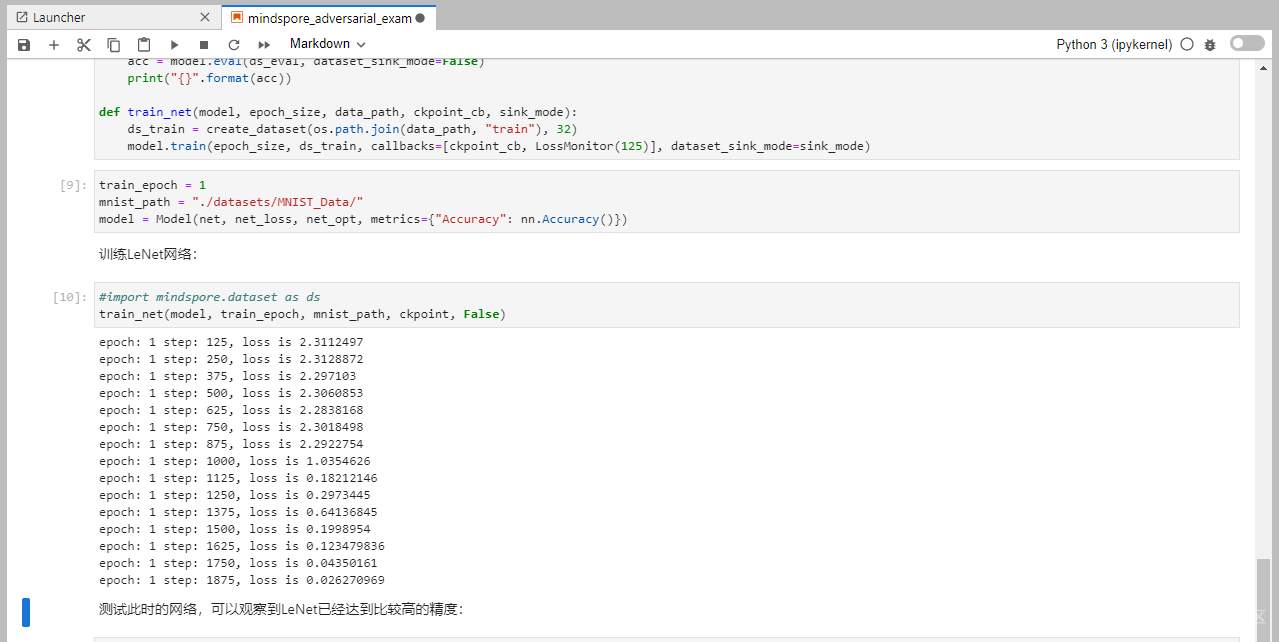Close the Launcher tab

[205, 18]
